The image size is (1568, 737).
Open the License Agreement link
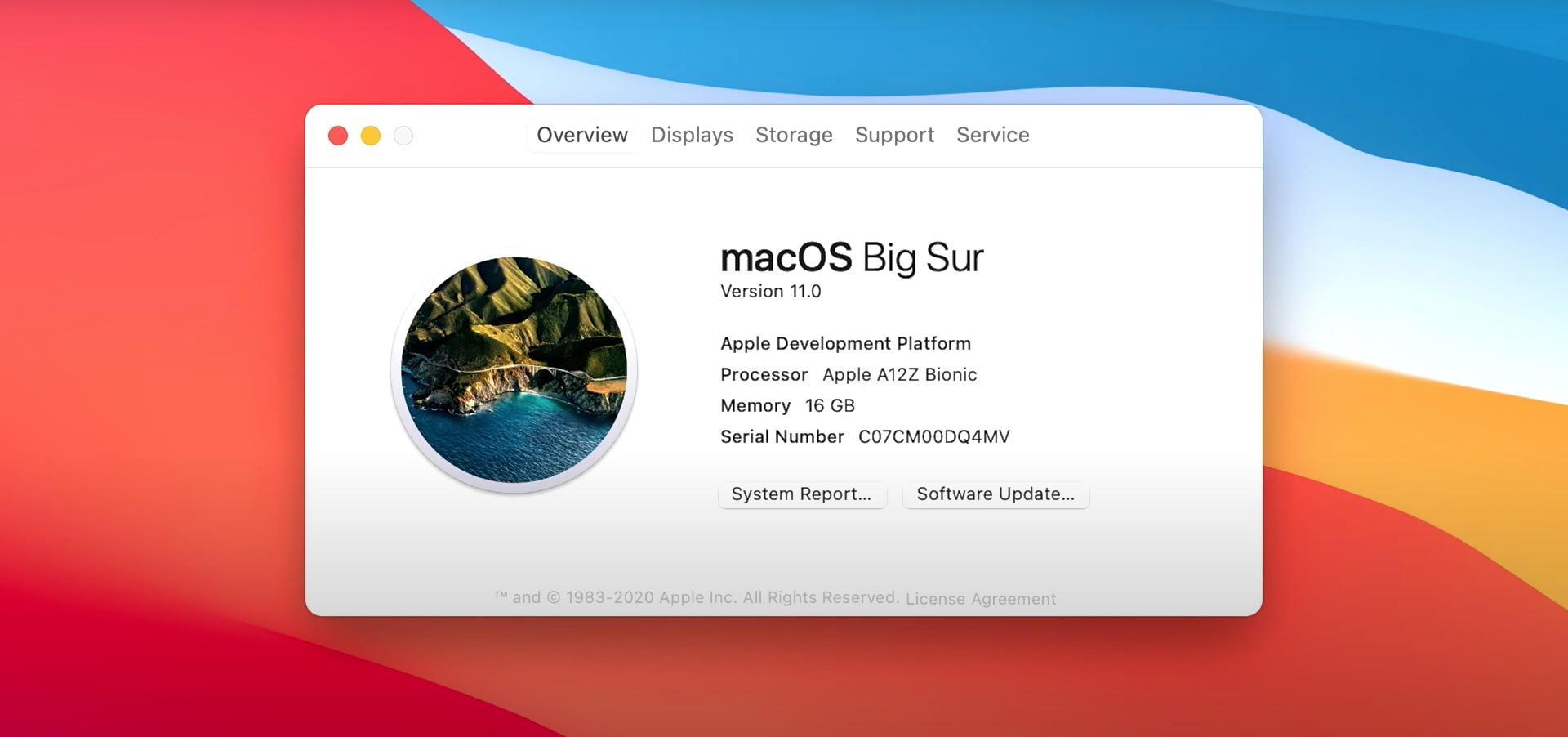981,599
